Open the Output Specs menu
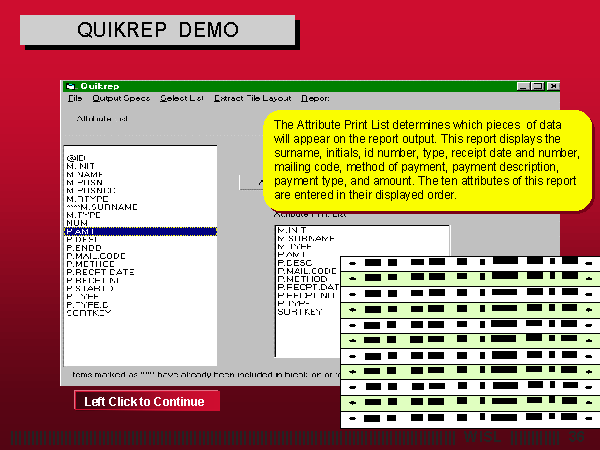Image resolution: width=600 pixels, height=450 pixels. (121, 99)
